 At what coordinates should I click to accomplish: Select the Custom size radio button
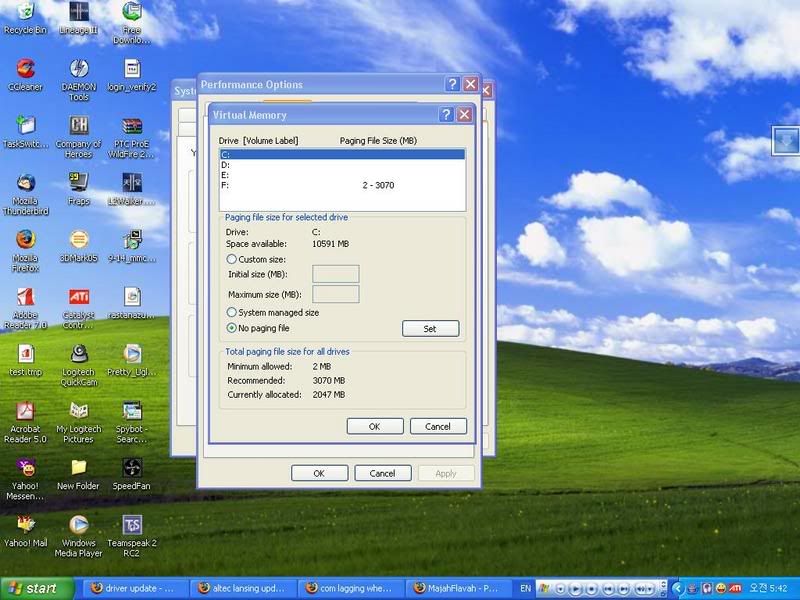click(x=232, y=259)
